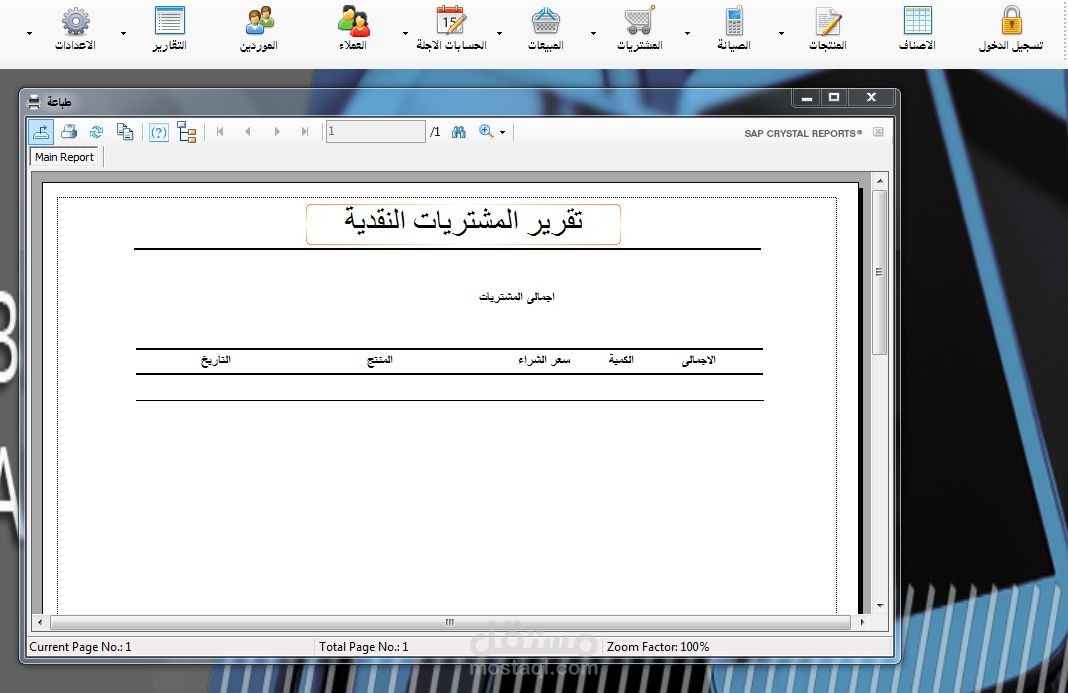The height and width of the screenshot is (693, 1068).
Task: Click the Find Text binoculars icon
Action: tap(459, 132)
